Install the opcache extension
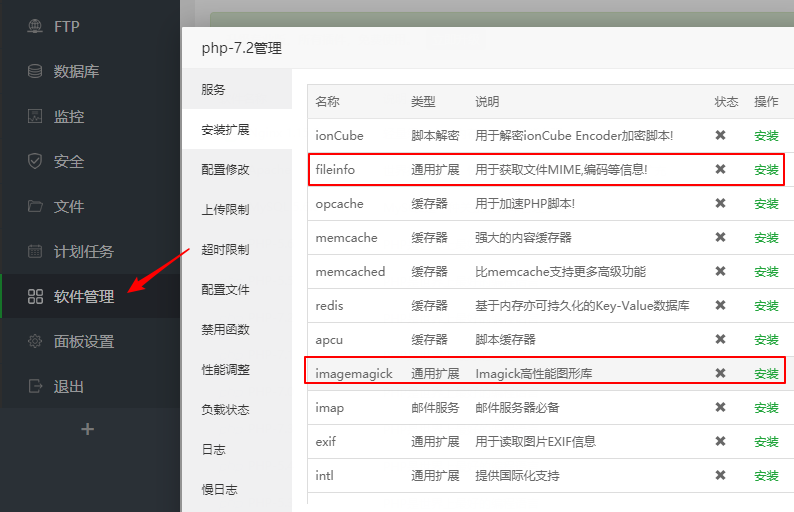 click(766, 204)
